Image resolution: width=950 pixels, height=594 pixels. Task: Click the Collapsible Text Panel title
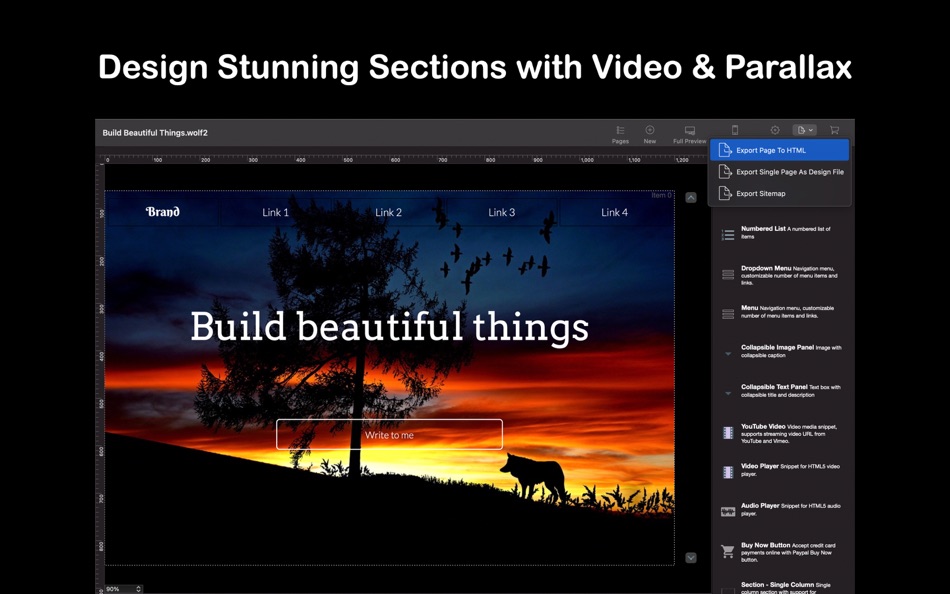click(x=774, y=387)
